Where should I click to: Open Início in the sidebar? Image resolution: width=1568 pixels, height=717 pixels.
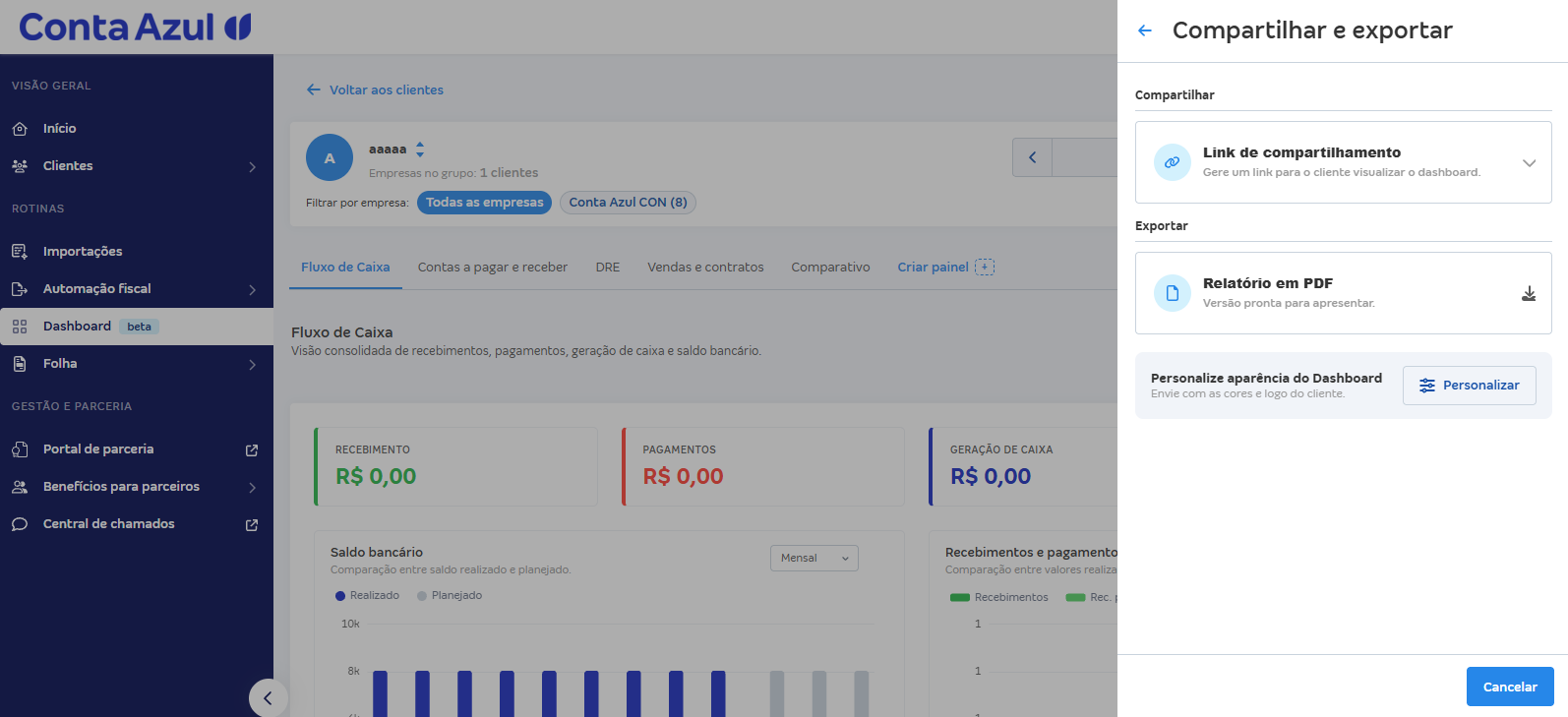click(x=137, y=129)
